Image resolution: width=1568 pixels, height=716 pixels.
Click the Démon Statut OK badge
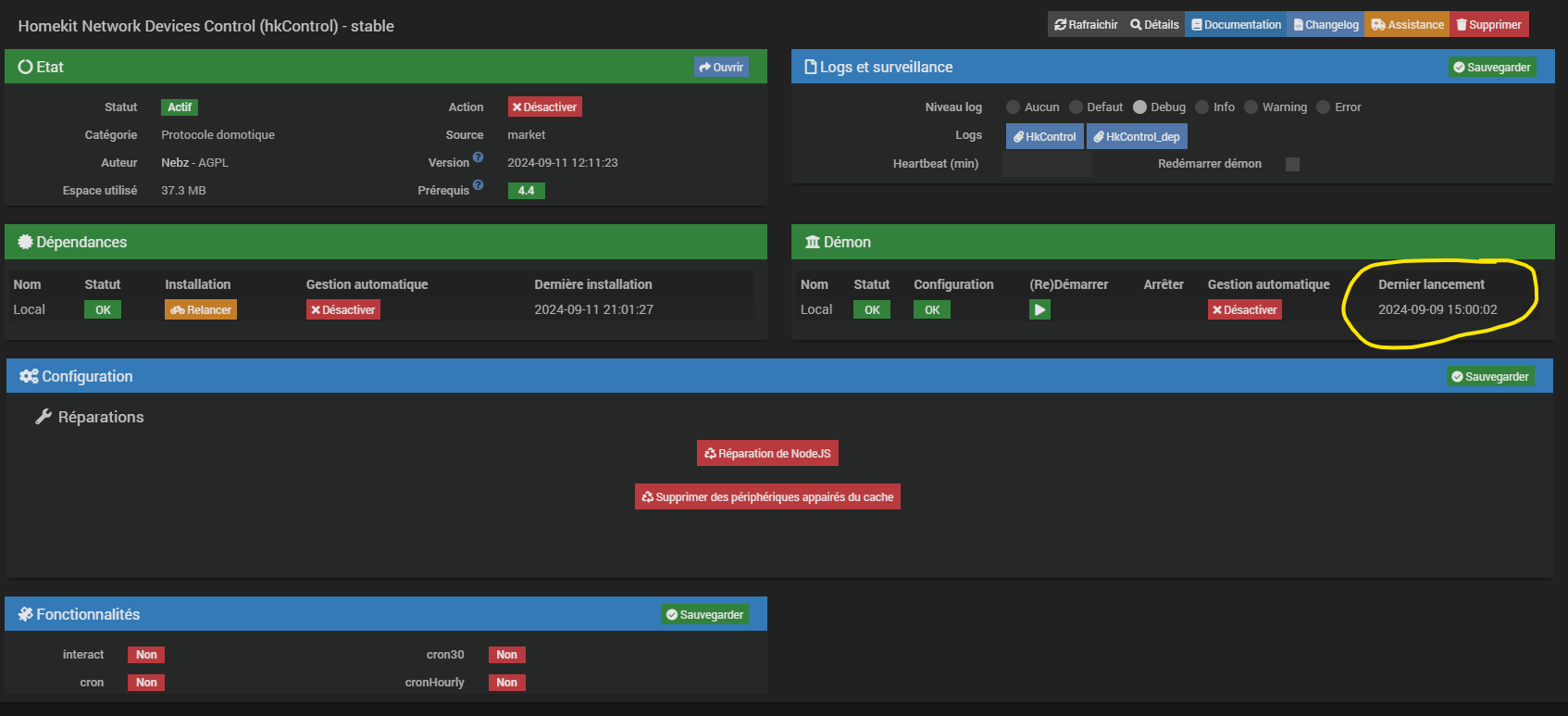(x=872, y=309)
